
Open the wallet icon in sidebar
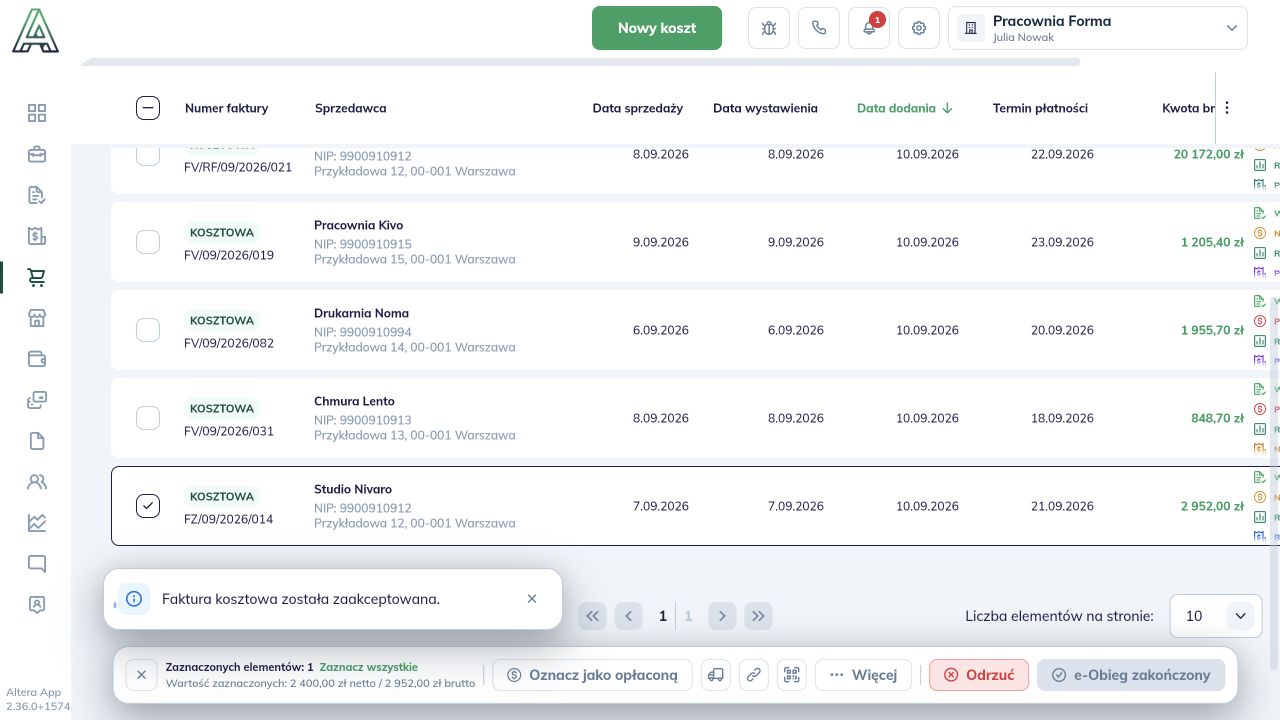click(x=37, y=359)
